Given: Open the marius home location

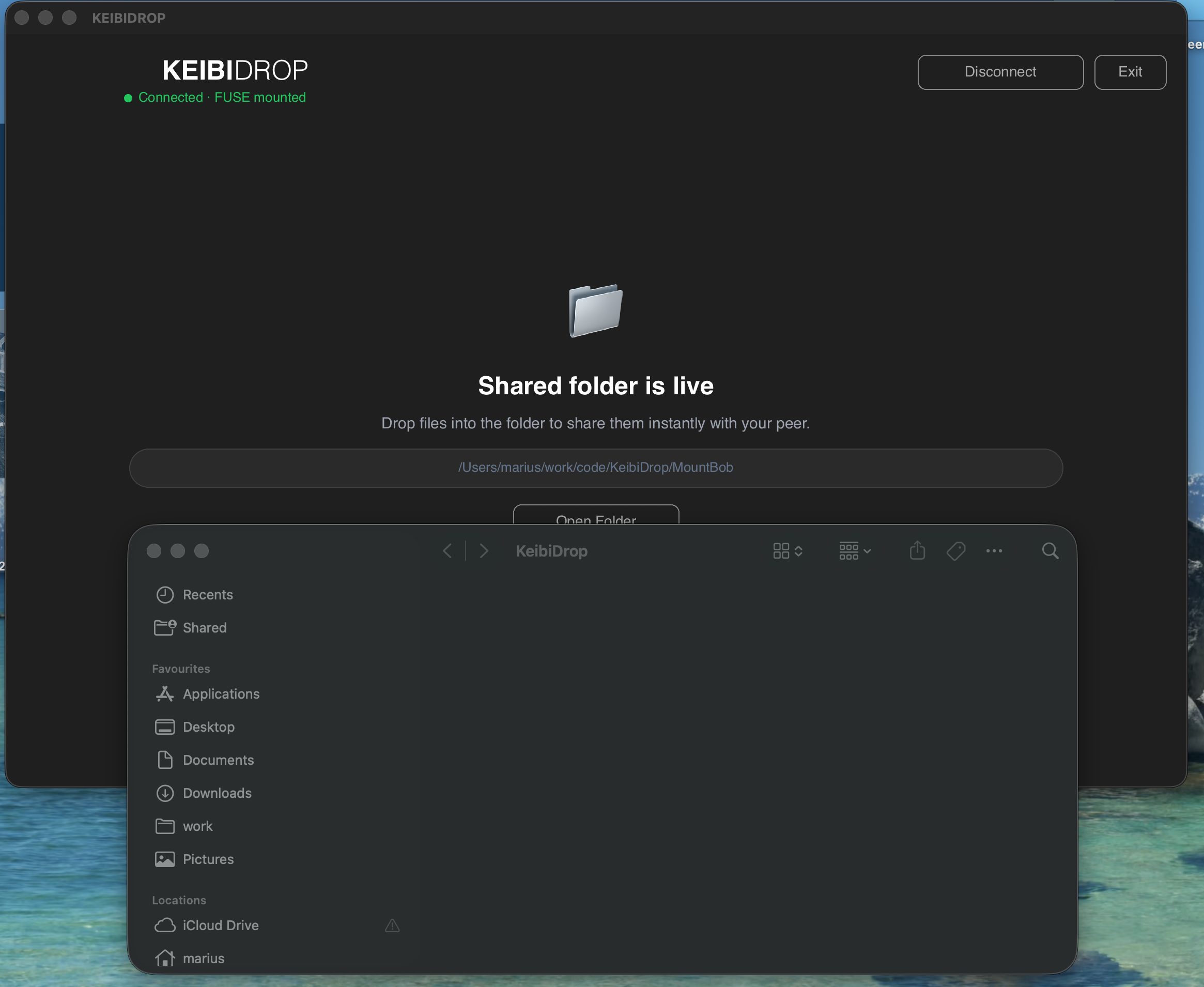Looking at the screenshot, I should (x=203, y=959).
